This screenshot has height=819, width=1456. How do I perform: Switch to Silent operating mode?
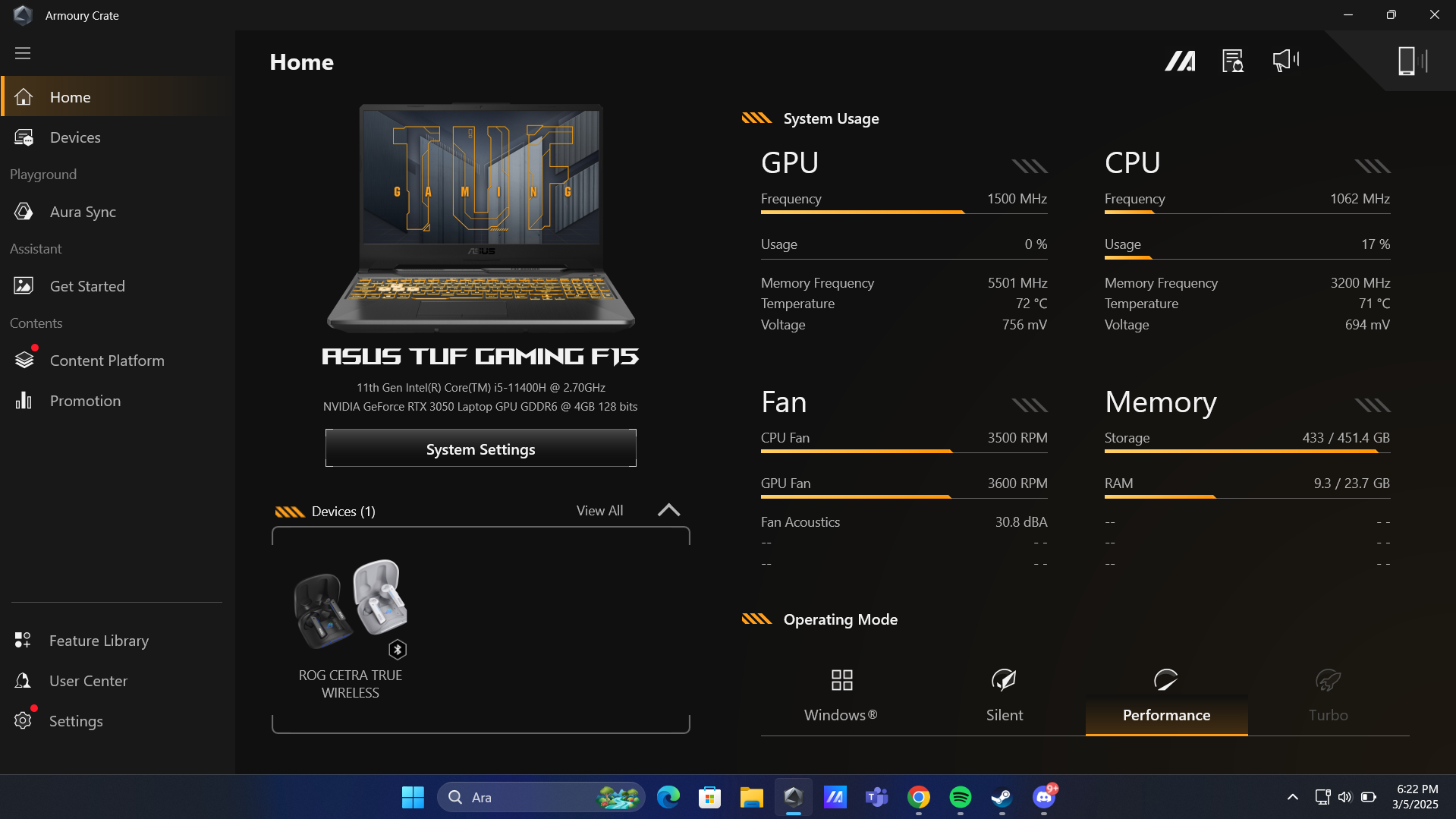coord(1004,696)
